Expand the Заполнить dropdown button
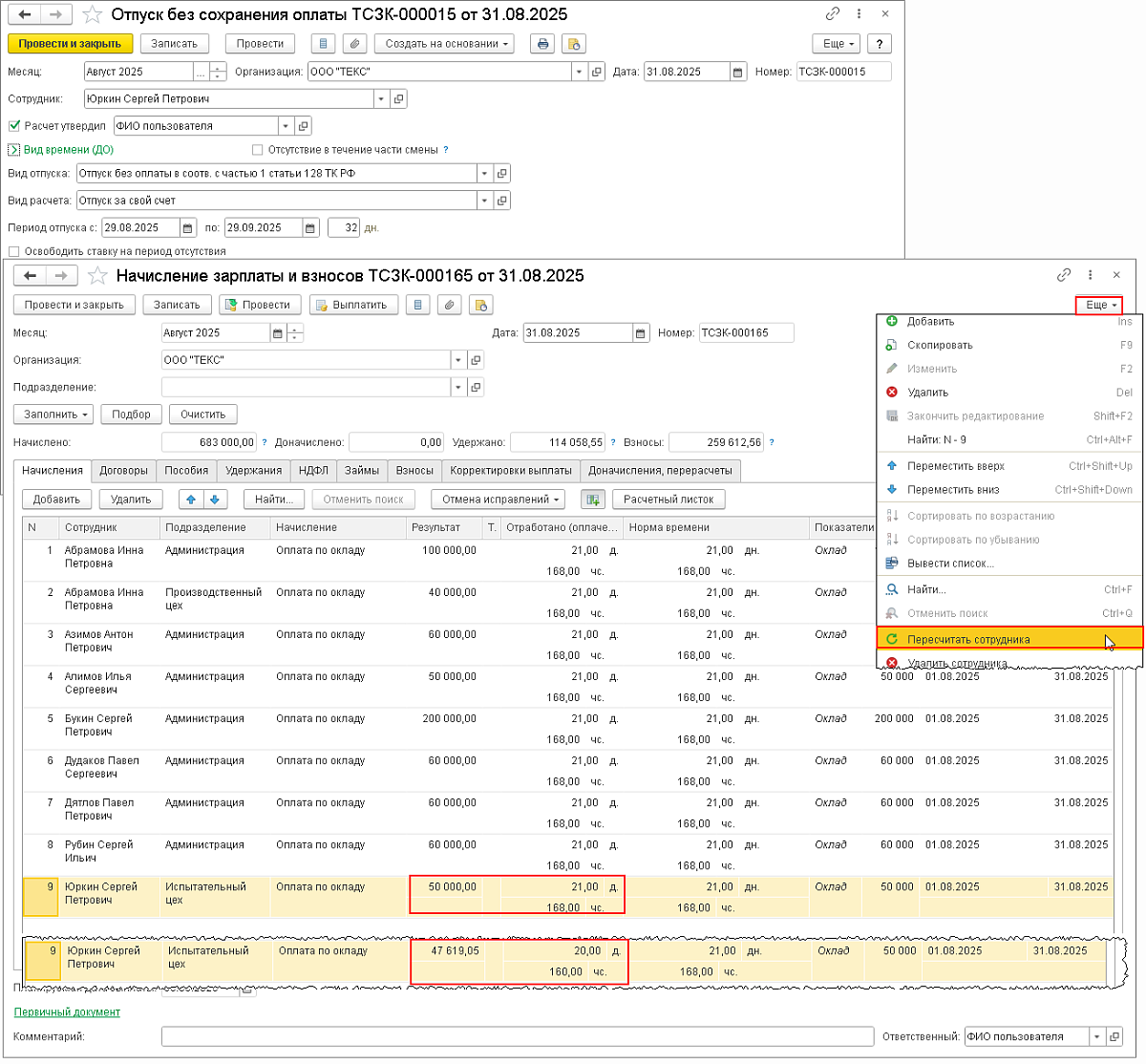Image resolution: width=1146 pixels, height=1064 pixels. pyautogui.click(x=53, y=415)
